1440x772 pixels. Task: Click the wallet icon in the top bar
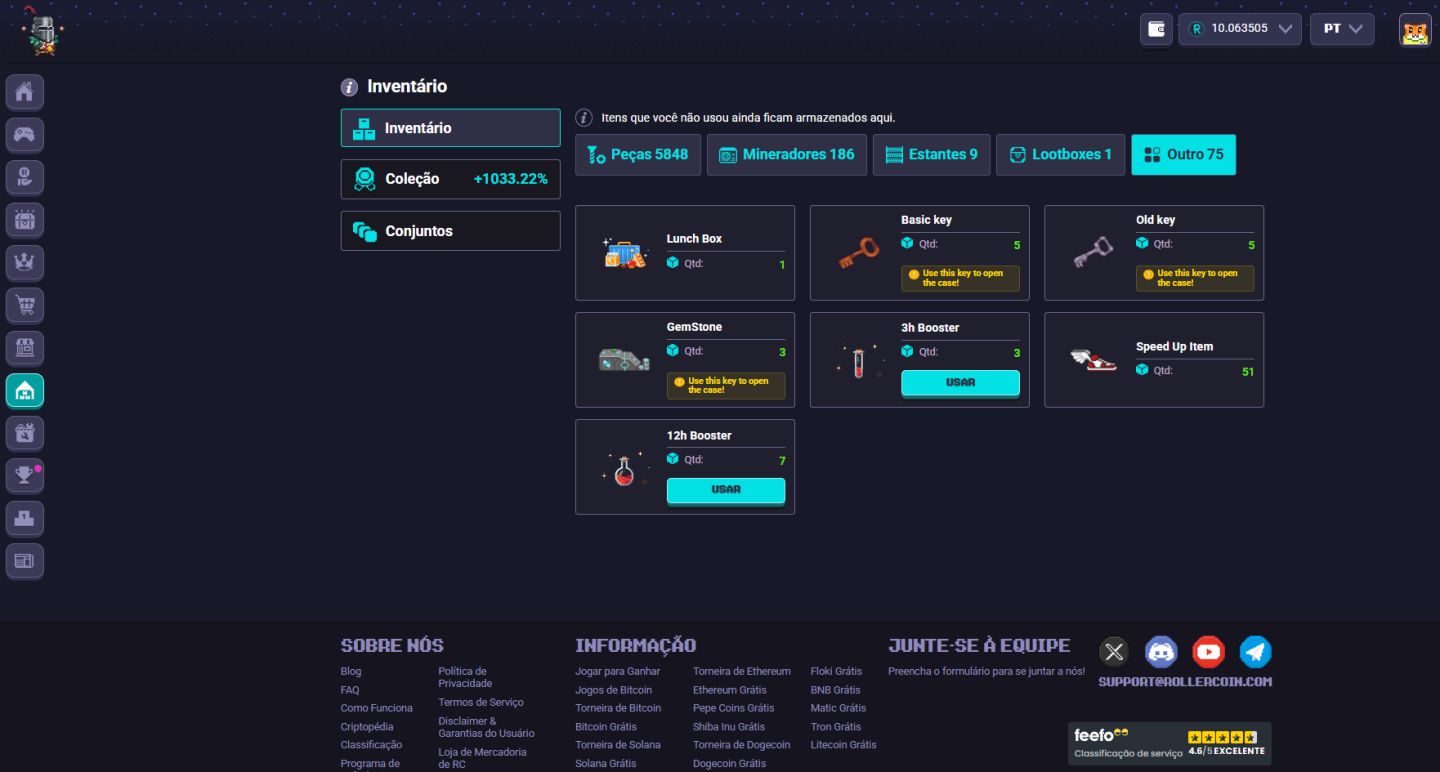tap(1156, 29)
